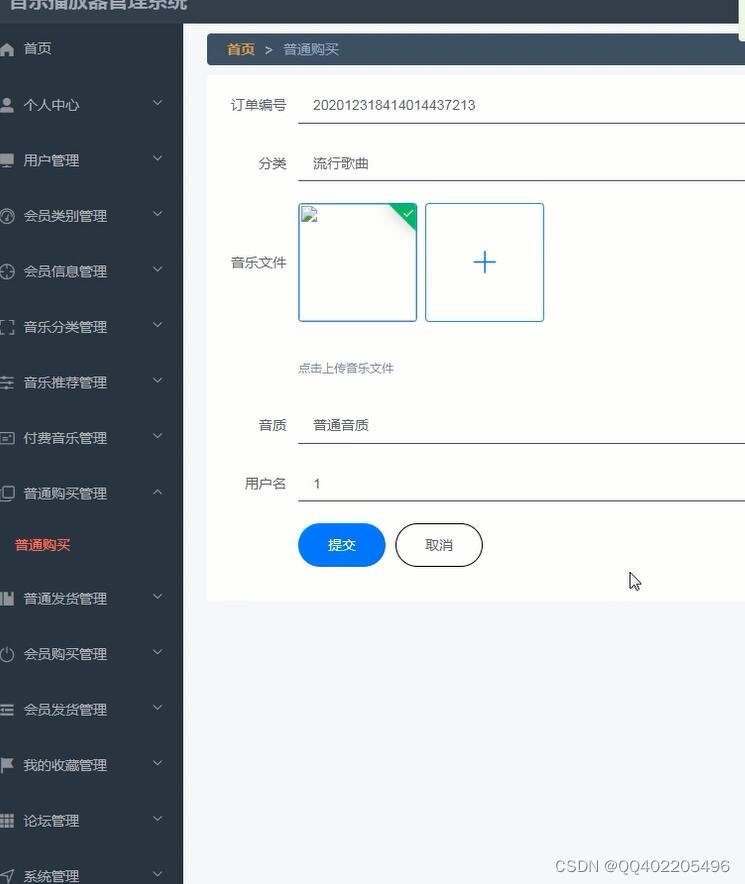
Task: Expand 论坛管理 chevron
Action: coord(158,819)
